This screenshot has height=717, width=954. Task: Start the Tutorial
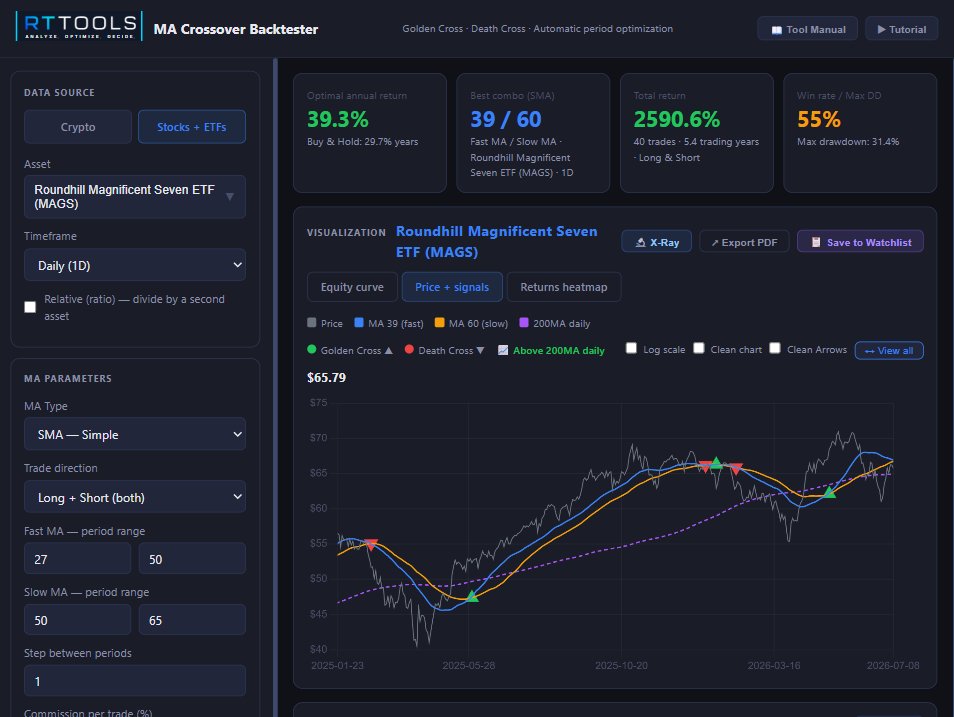pos(902,29)
